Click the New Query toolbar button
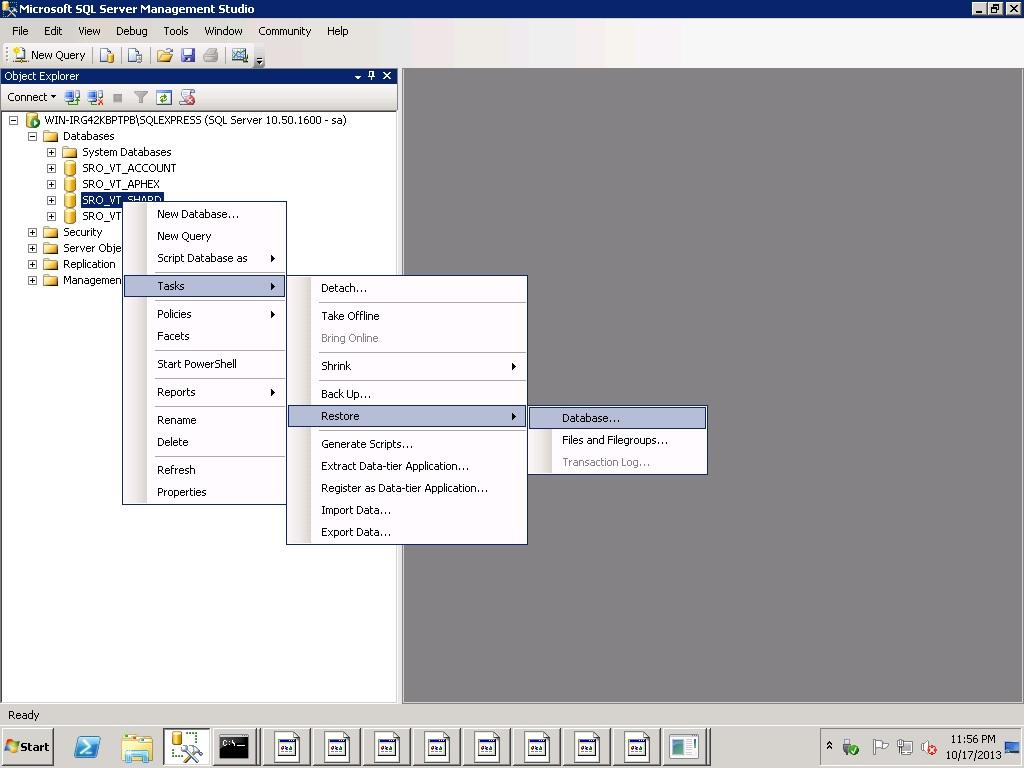Viewport: 1024px width, 768px height. tap(50, 56)
